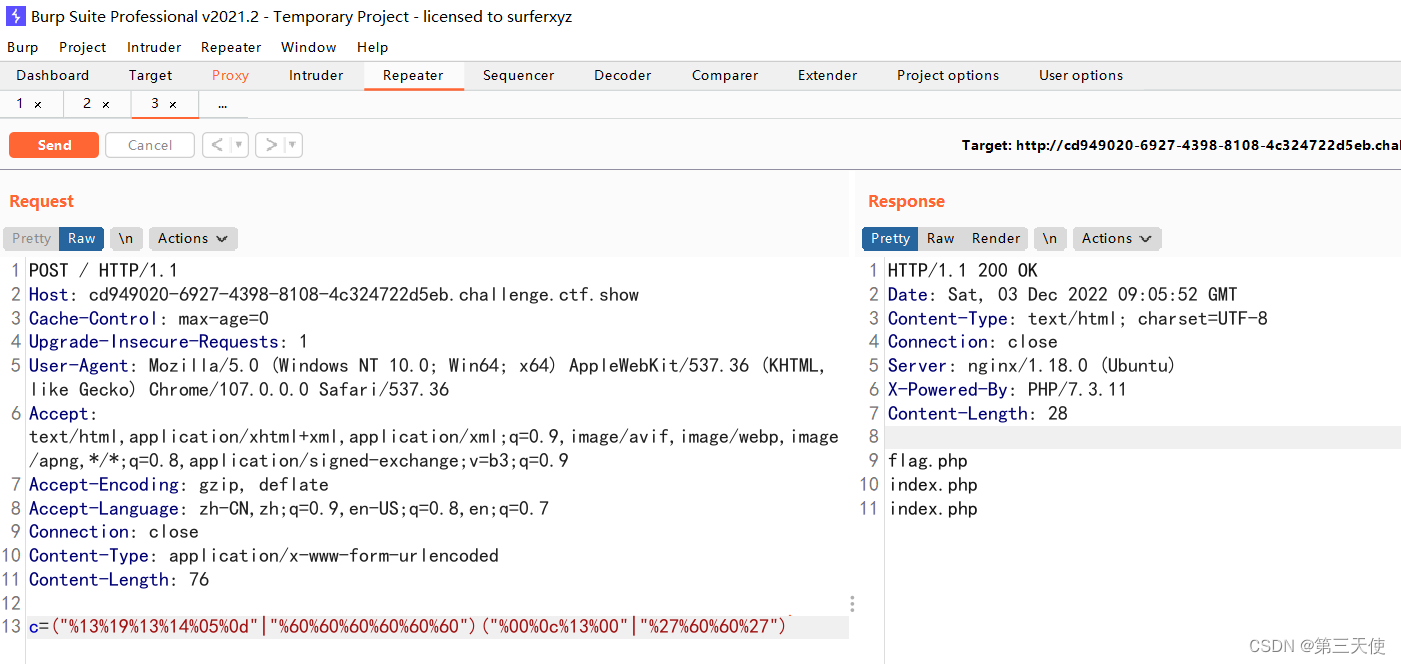Image resolution: width=1401 pixels, height=664 pixels.
Task: Open the Window menu
Action: [309, 47]
